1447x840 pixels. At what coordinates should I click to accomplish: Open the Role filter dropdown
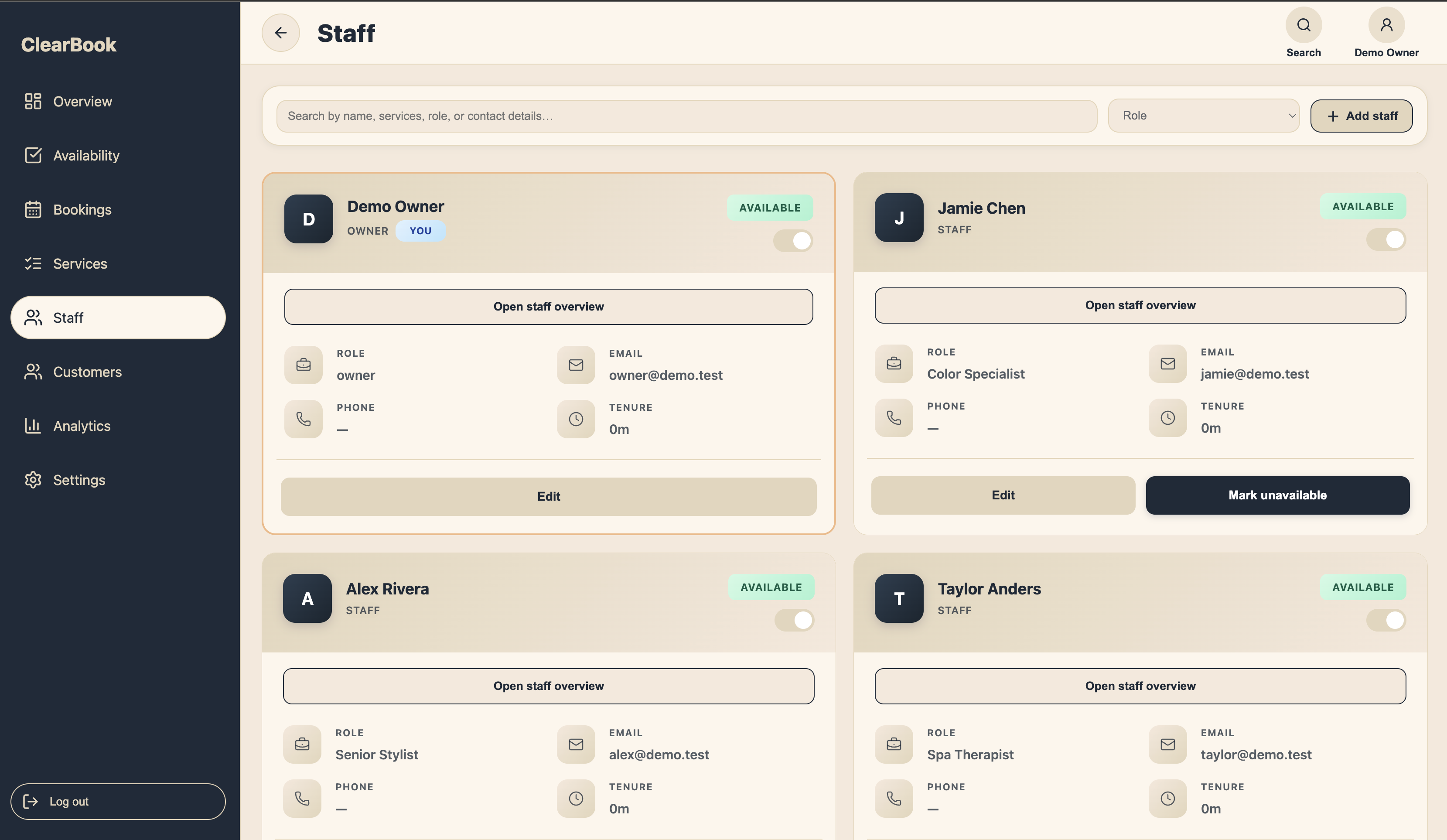click(x=1204, y=116)
